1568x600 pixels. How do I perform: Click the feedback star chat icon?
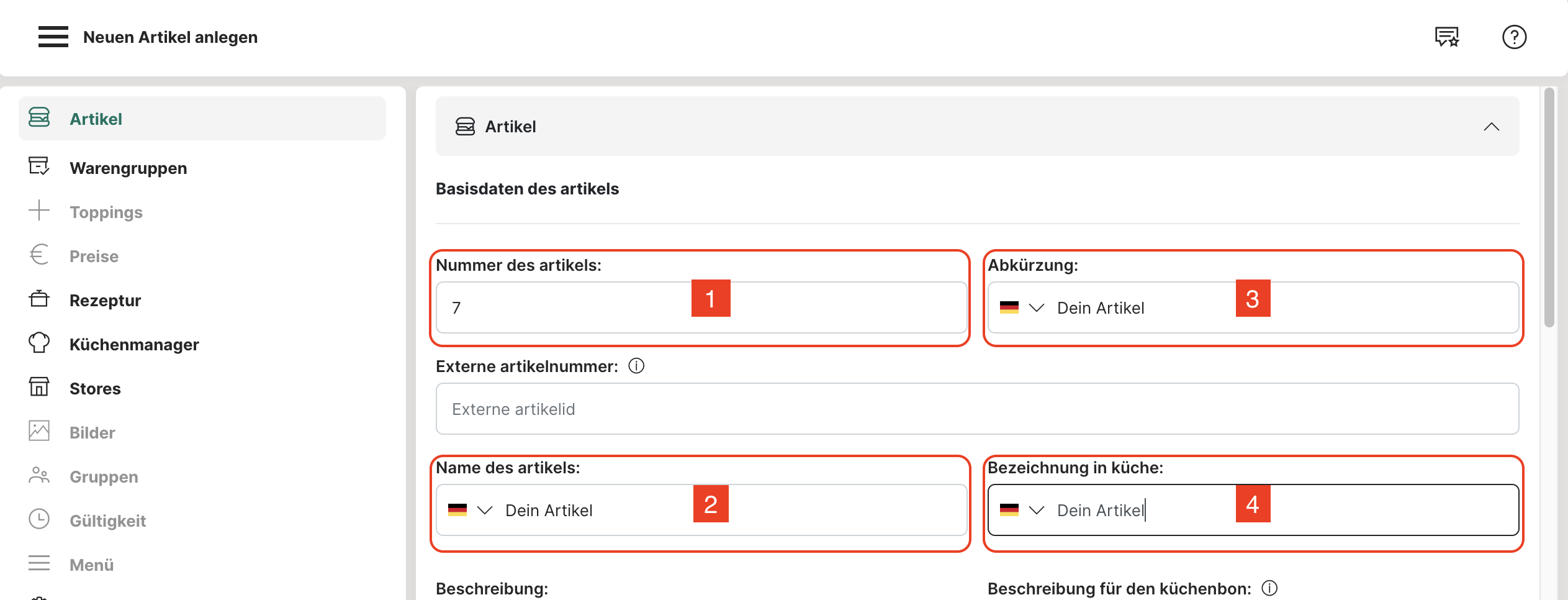(x=1446, y=37)
